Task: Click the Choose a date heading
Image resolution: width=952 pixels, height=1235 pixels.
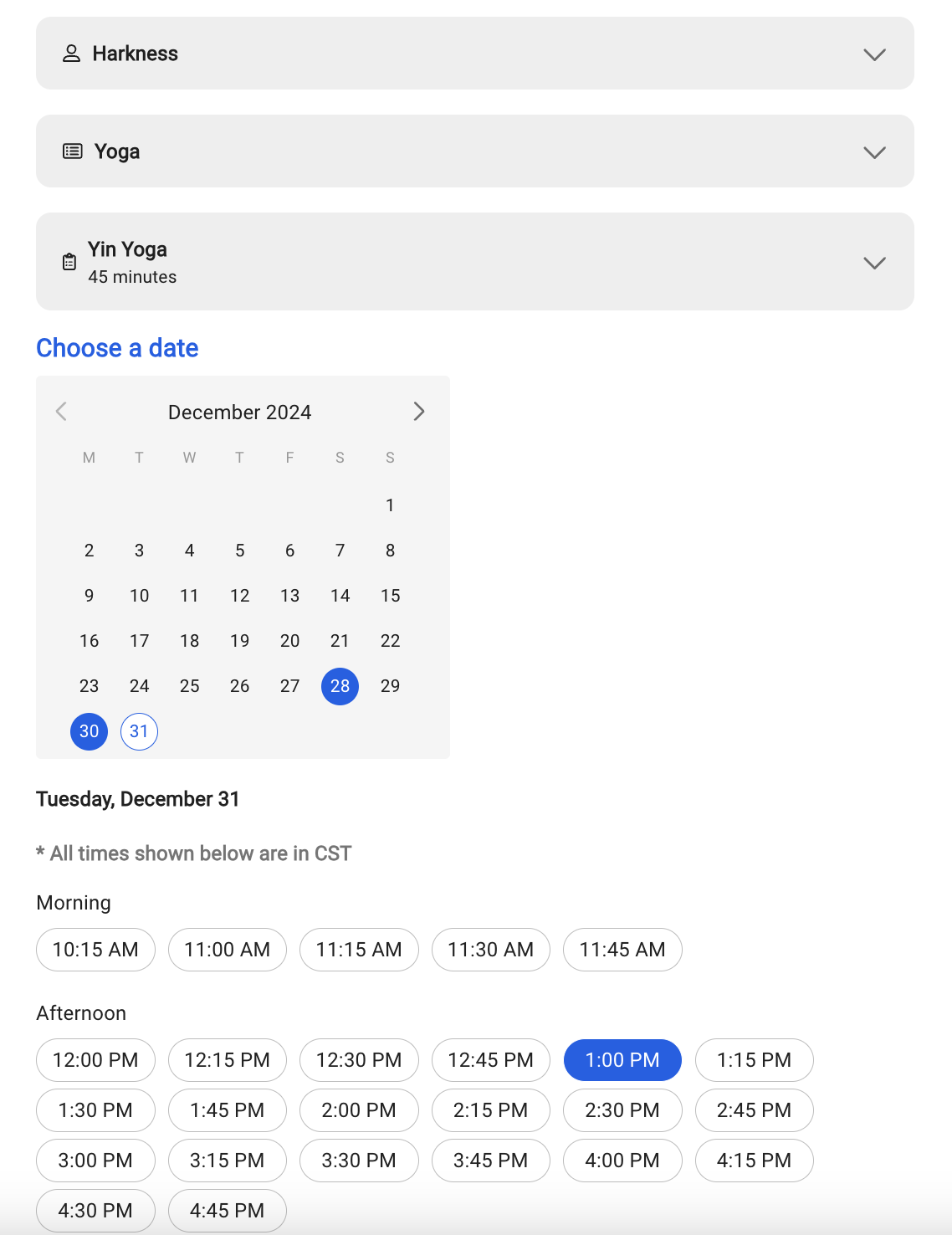Action: [x=117, y=348]
